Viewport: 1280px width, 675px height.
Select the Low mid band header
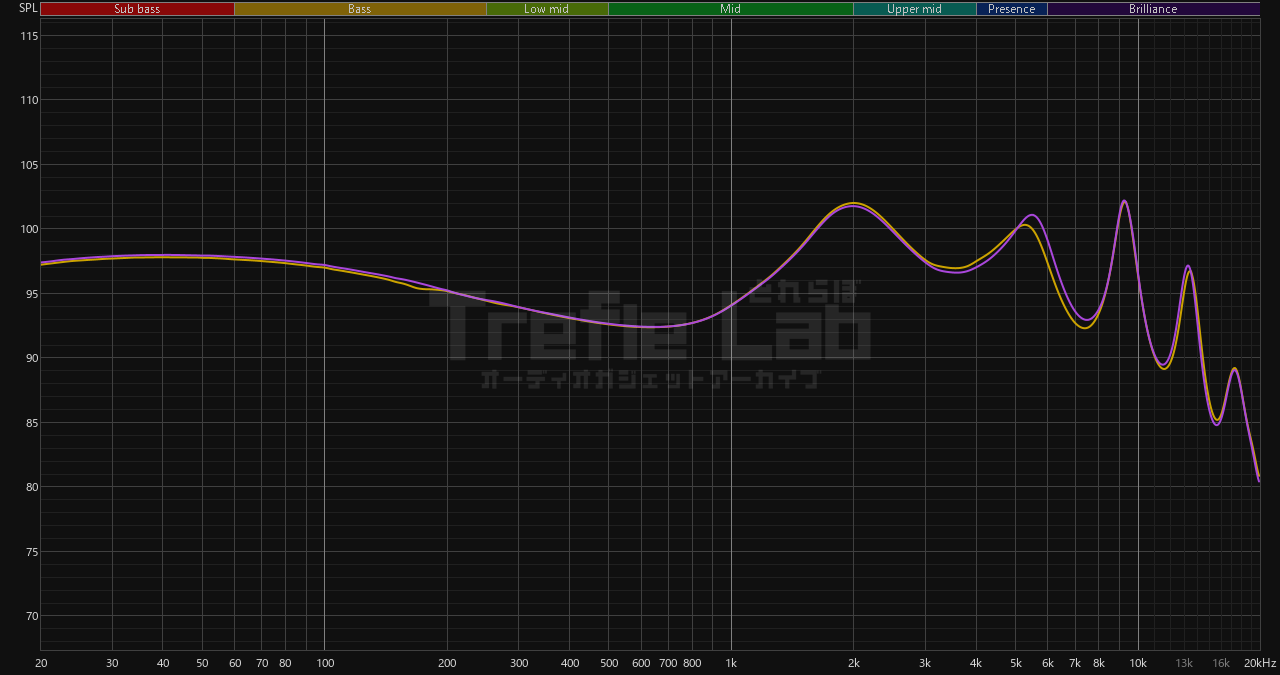(x=547, y=9)
